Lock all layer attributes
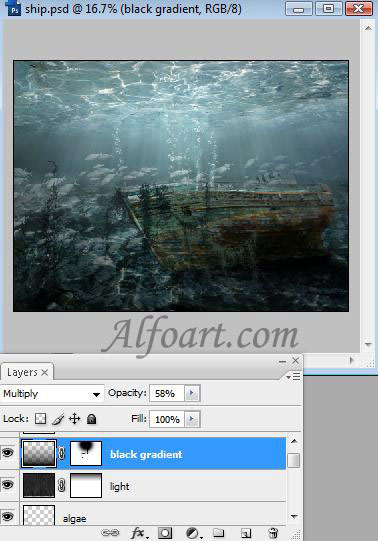 [x=91, y=419]
